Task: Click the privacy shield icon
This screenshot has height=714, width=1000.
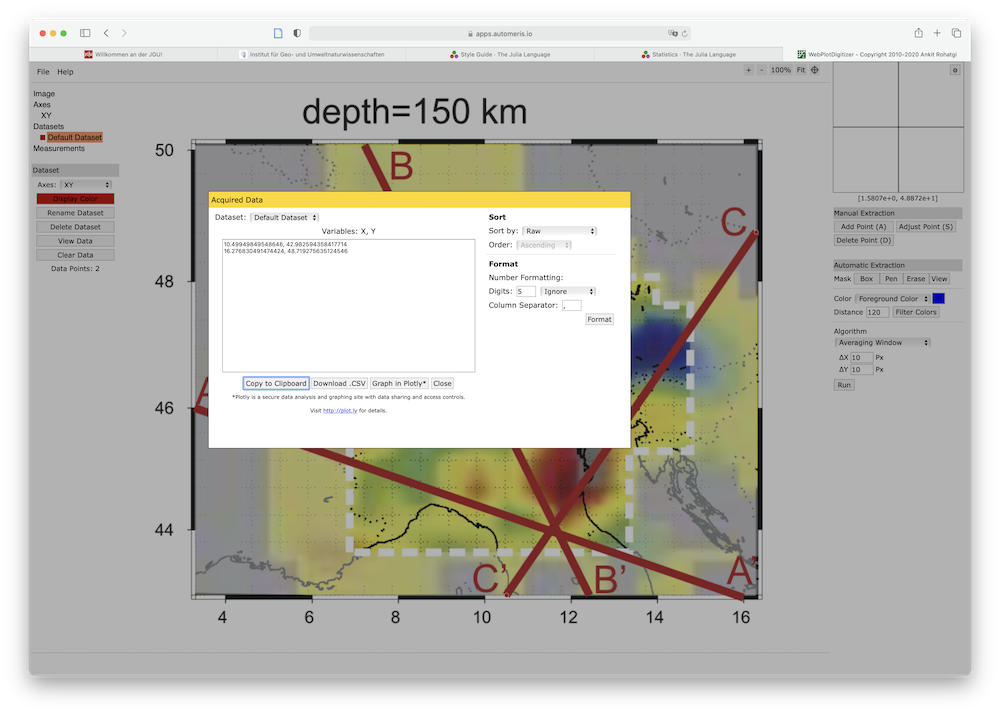Action: tap(297, 33)
